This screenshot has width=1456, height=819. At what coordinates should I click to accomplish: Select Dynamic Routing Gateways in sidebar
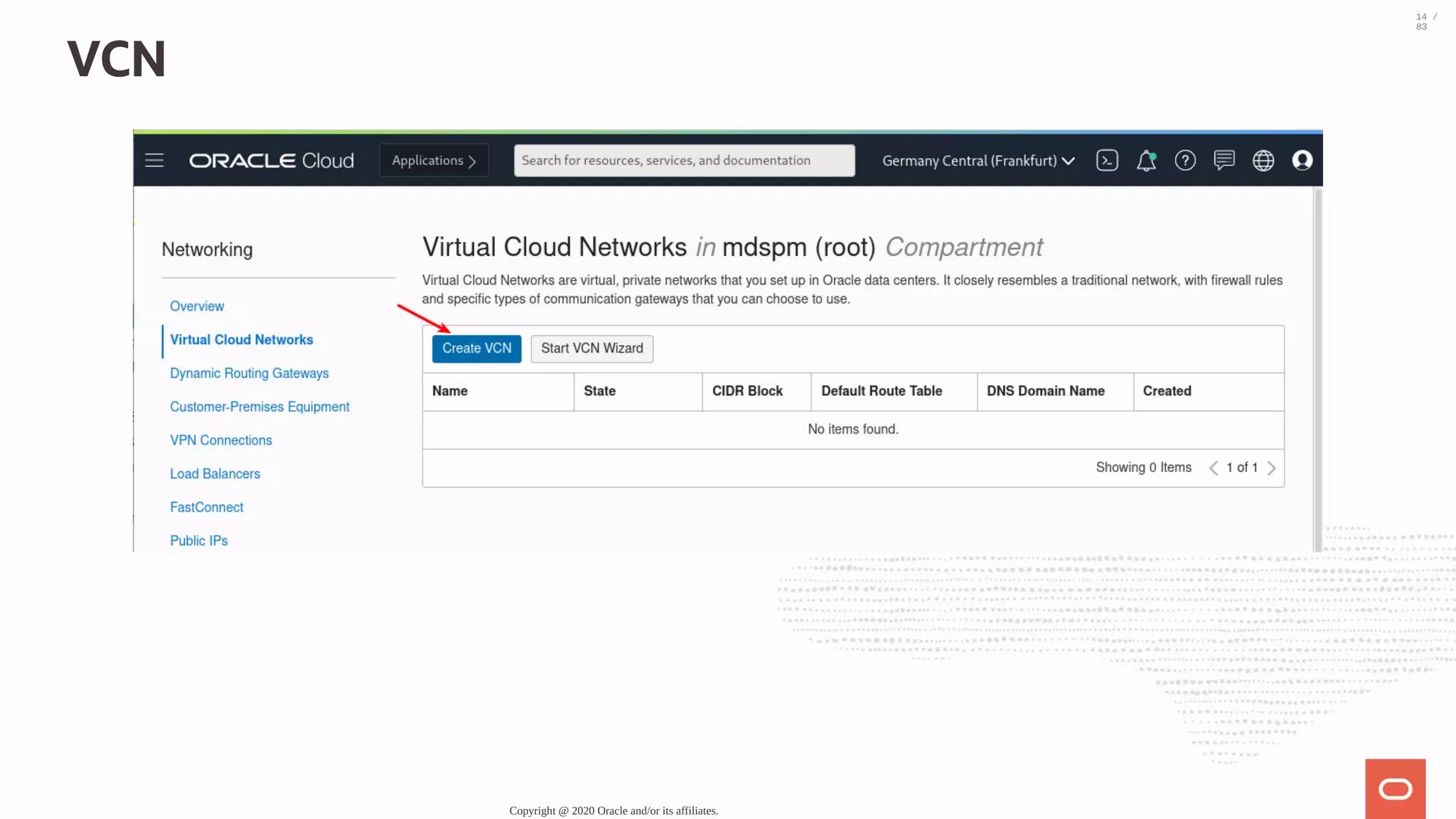249,373
